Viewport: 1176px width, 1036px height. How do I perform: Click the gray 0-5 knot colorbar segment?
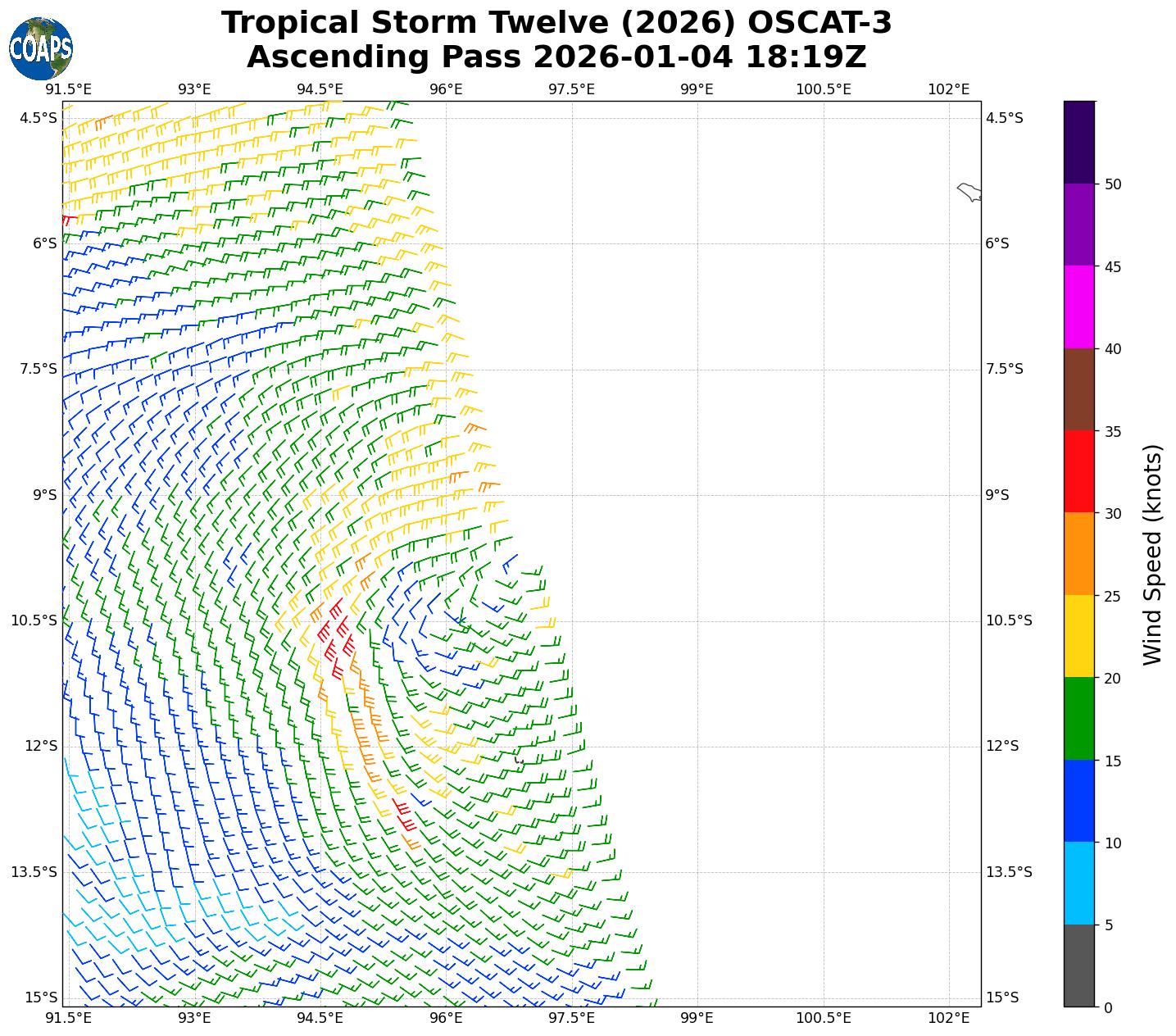tap(1078, 965)
